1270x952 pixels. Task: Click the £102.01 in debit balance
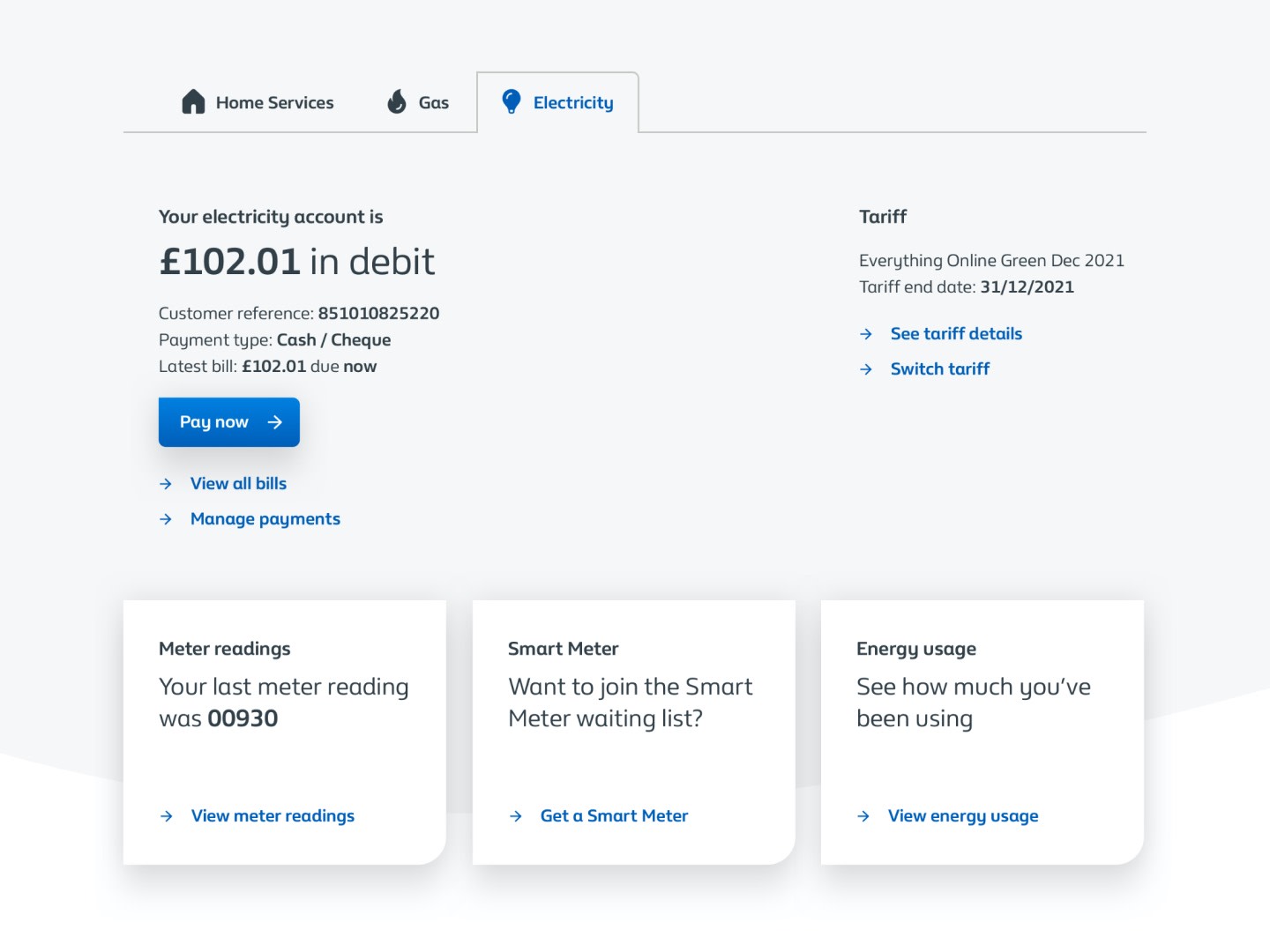point(296,262)
